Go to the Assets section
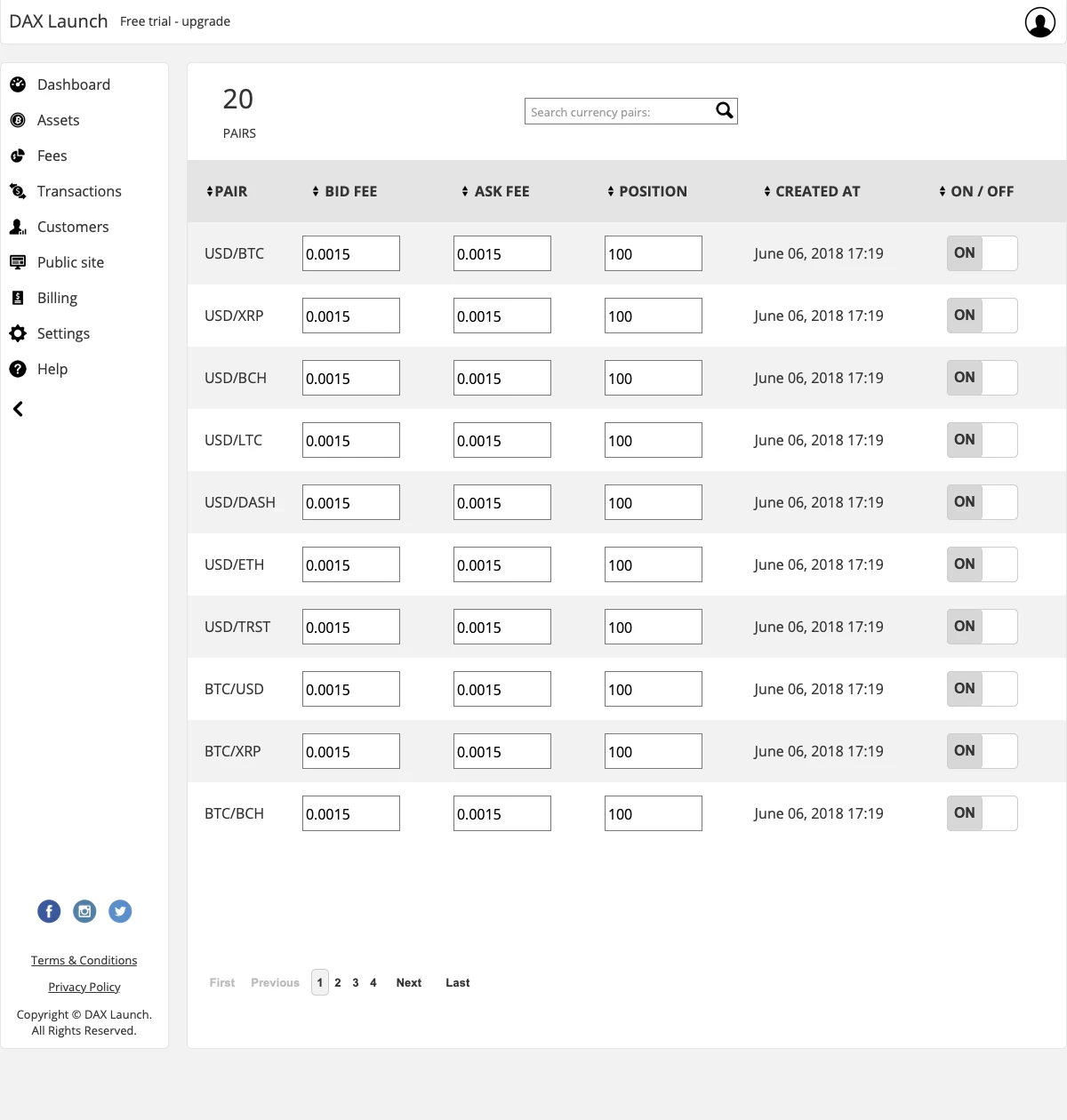This screenshot has height=1120, width=1067. (59, 120)
